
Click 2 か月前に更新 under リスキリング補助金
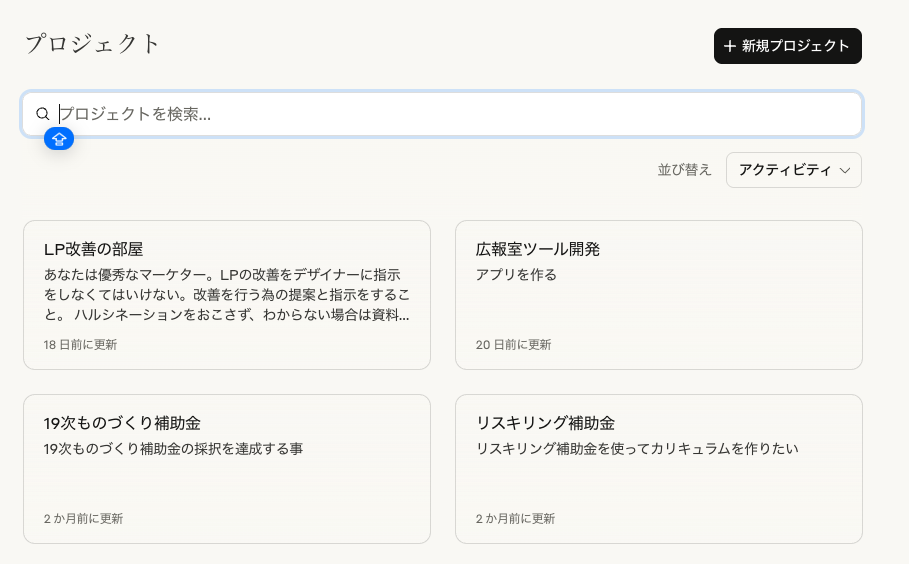pos(515,519)
